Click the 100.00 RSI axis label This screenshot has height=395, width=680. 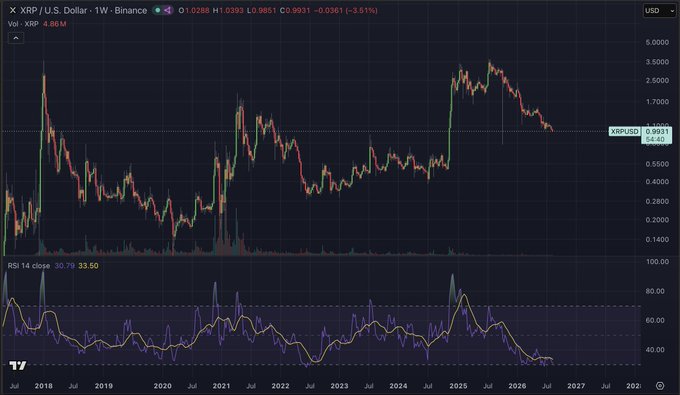(x=657, y=261)
